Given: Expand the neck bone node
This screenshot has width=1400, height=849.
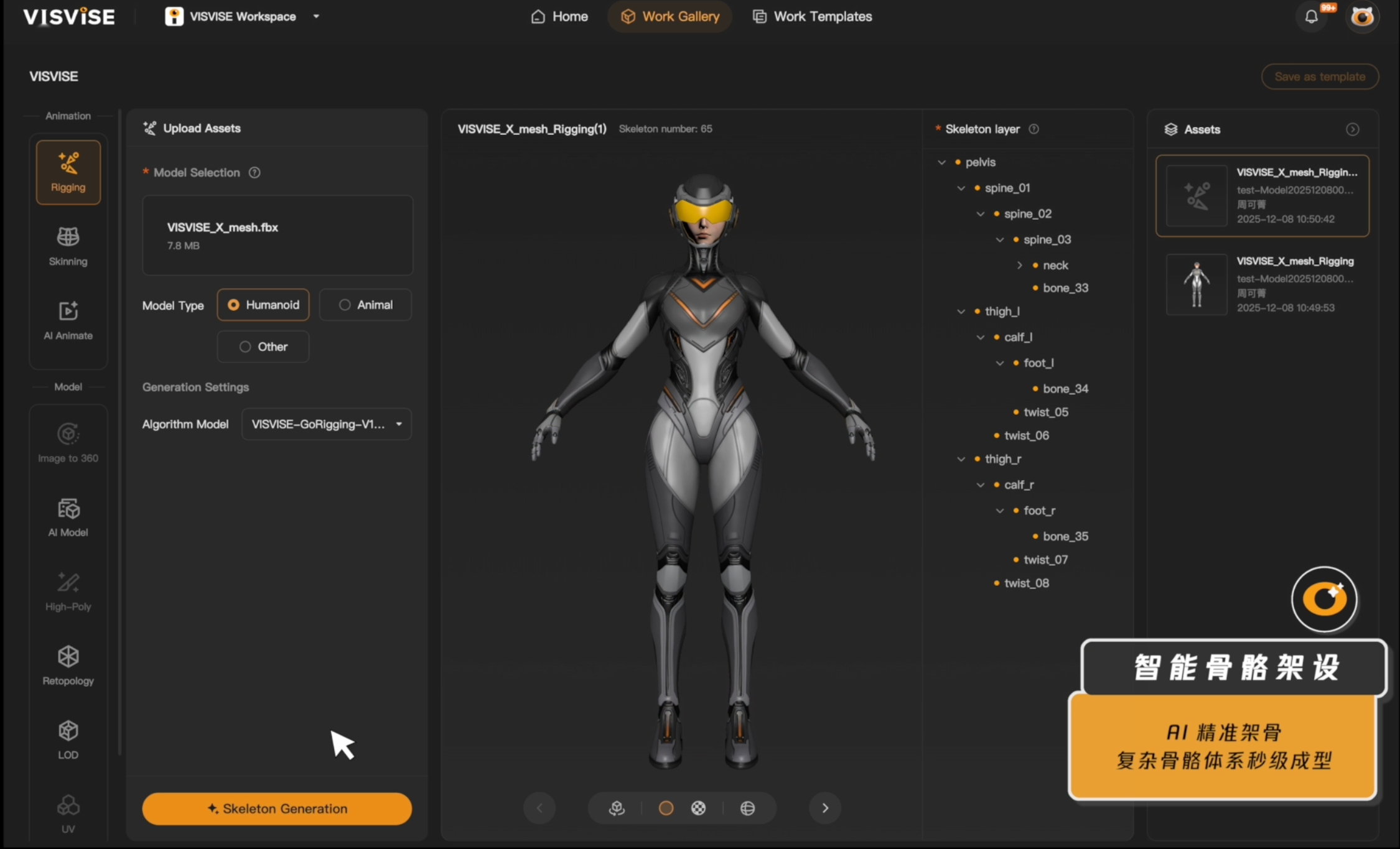Looking at the screenshot, I should [x=1019, y=266].
